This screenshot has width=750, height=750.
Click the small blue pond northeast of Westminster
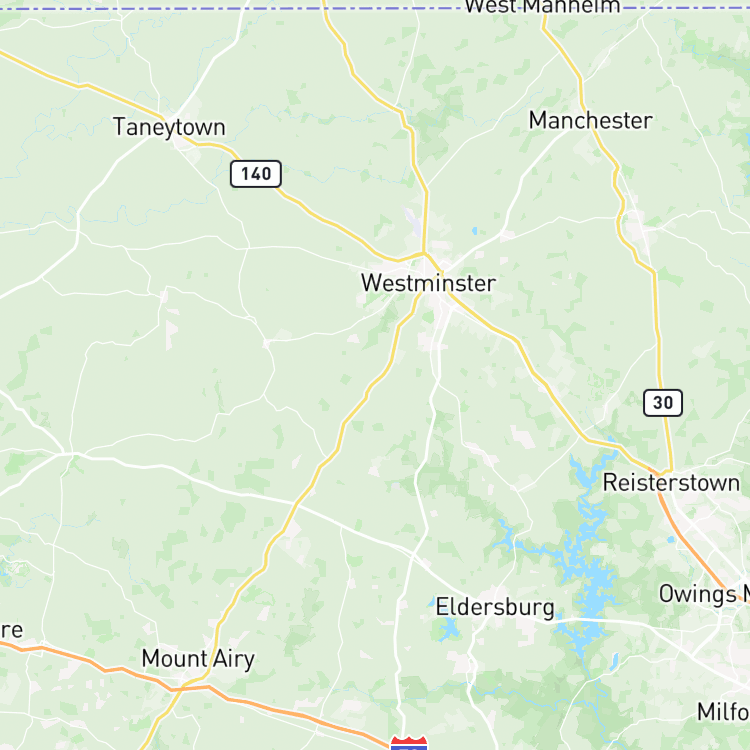coord(474,231)
